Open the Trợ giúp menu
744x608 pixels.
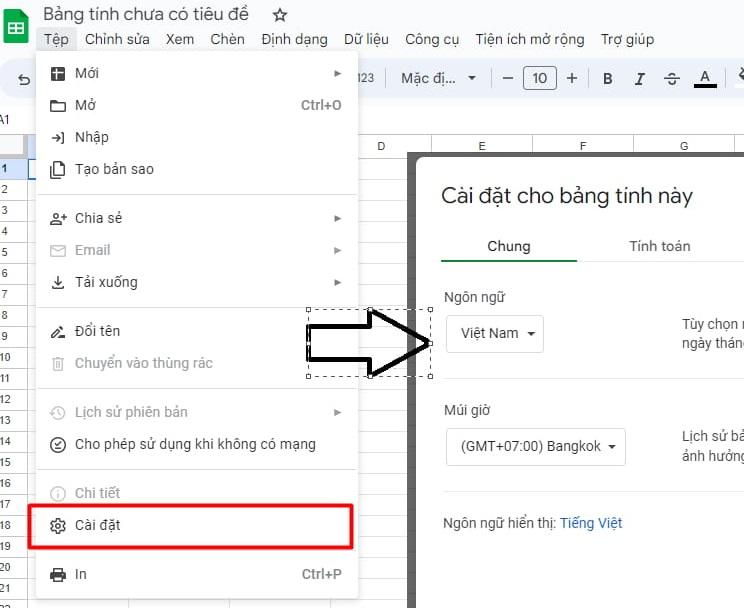[627, 39]
